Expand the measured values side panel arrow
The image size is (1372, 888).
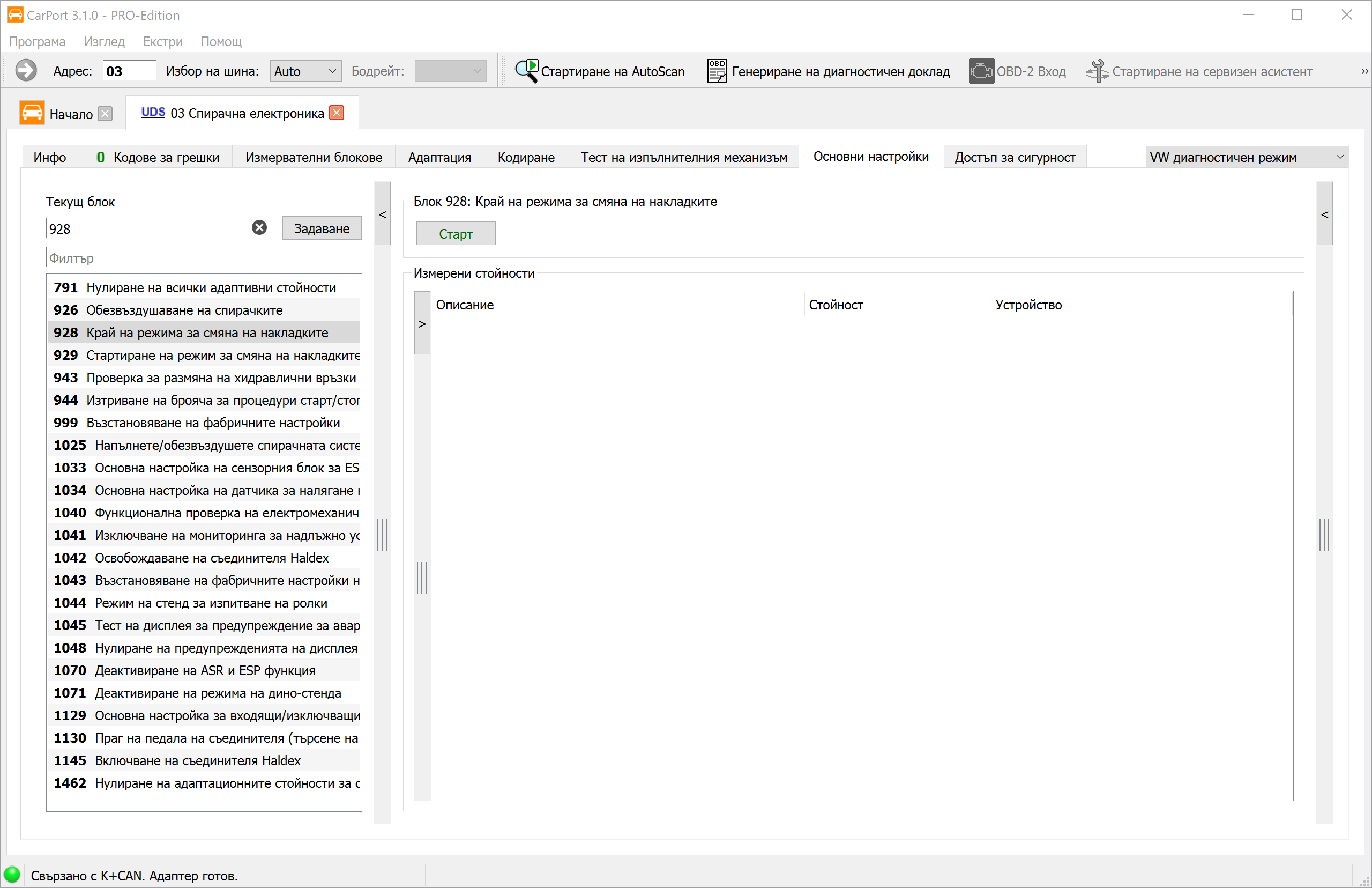(422, 323)
